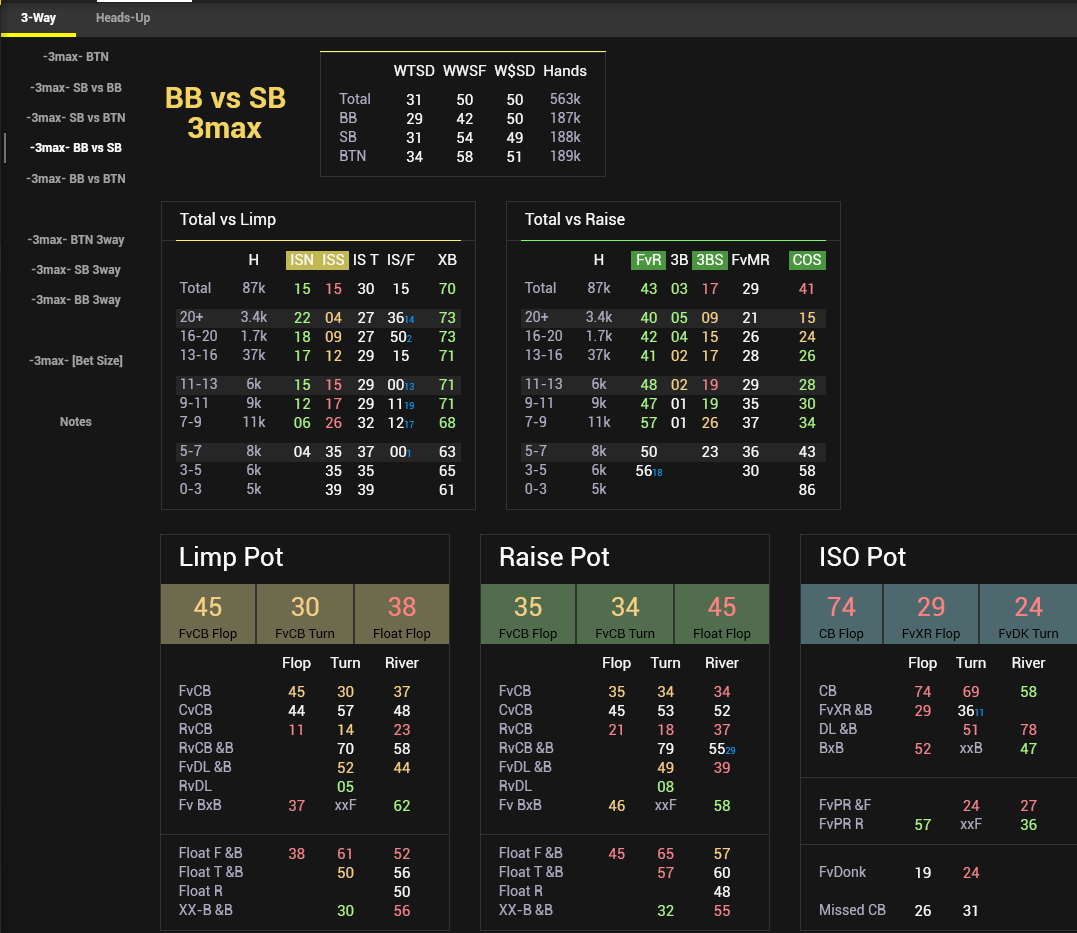
Task: Select -3max- BB vs BTN sidebar entry
Action: point(76,179)
